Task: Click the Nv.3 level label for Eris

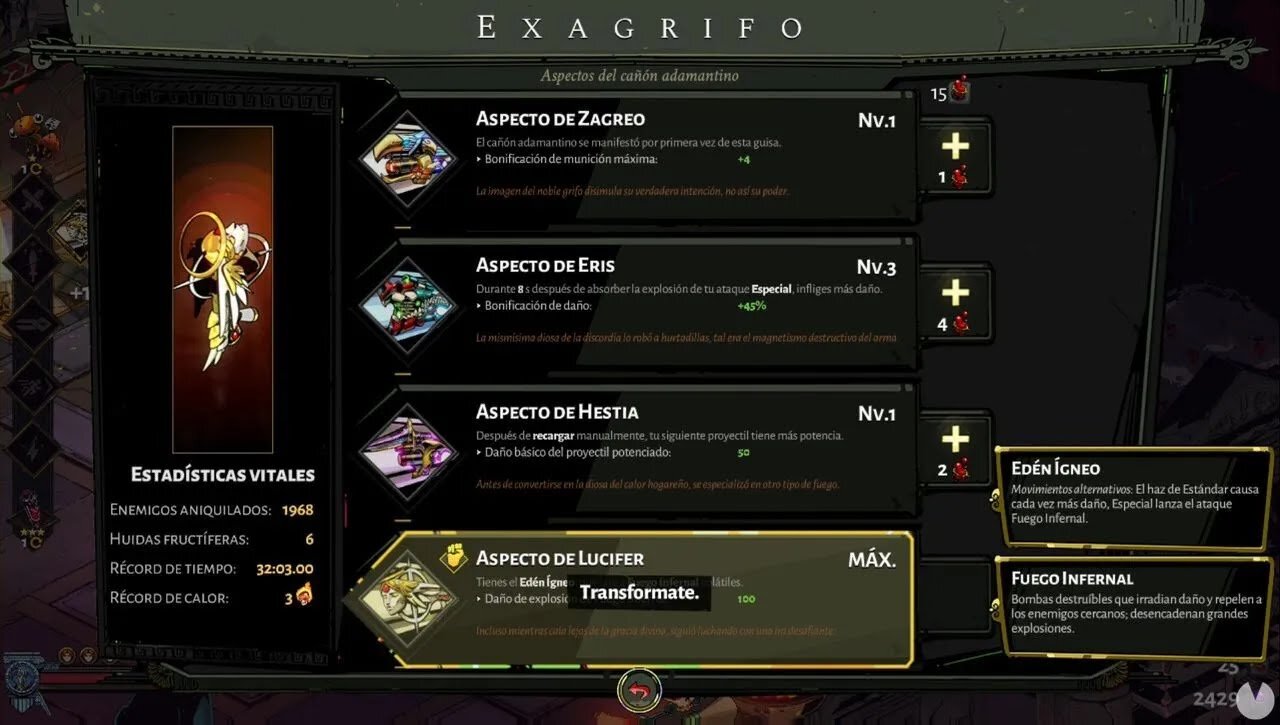Action: pos(876,267)
